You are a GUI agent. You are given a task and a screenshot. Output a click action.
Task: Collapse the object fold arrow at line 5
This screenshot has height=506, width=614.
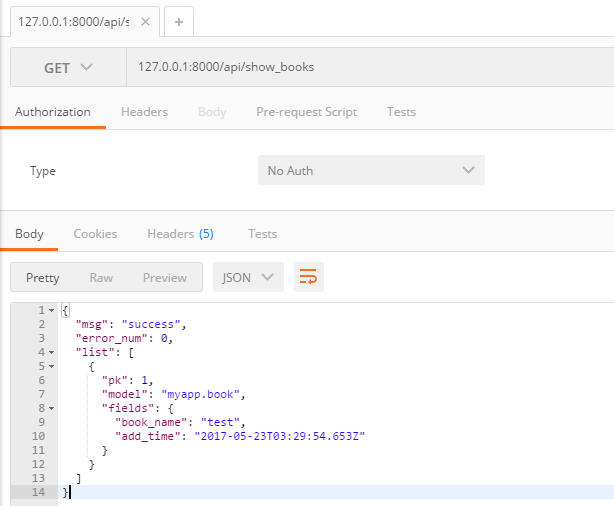pyautogui.click(x=51, y=366)
